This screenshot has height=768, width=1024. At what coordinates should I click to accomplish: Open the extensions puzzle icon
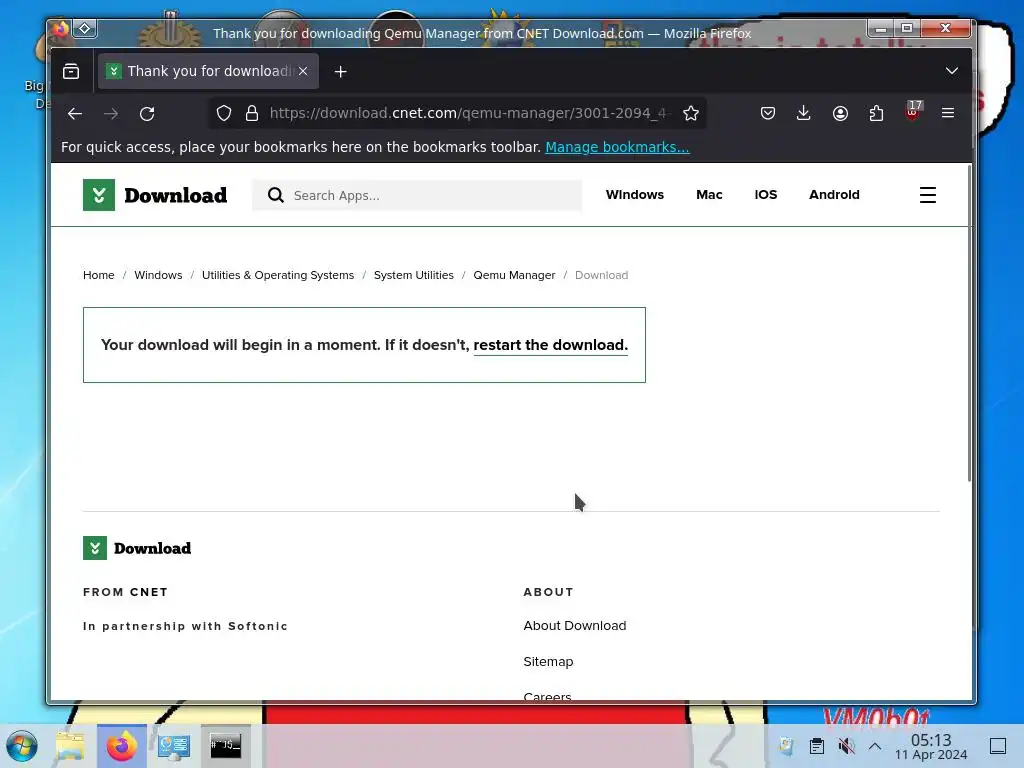pos(876,114)
